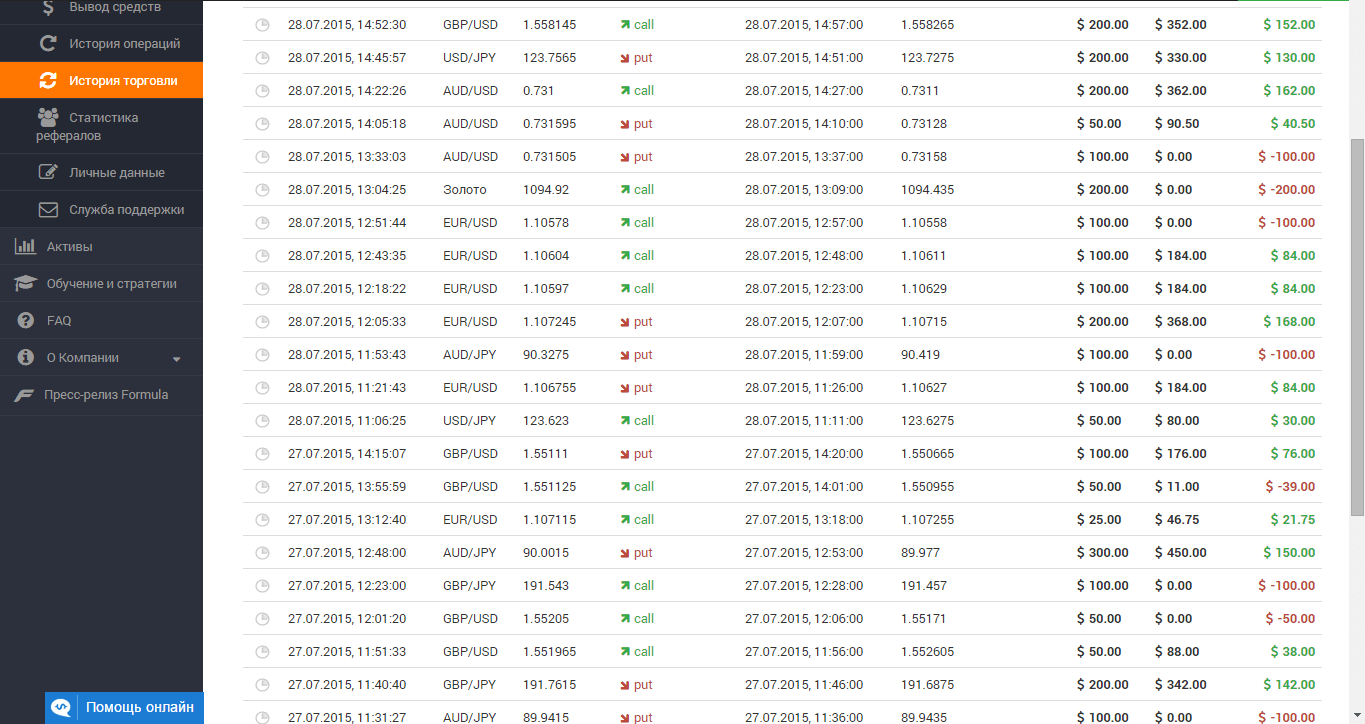1365x724 pixels.
Task: Click the chat bubble icon in Помощь онлайн
Action: coord(61,707)
